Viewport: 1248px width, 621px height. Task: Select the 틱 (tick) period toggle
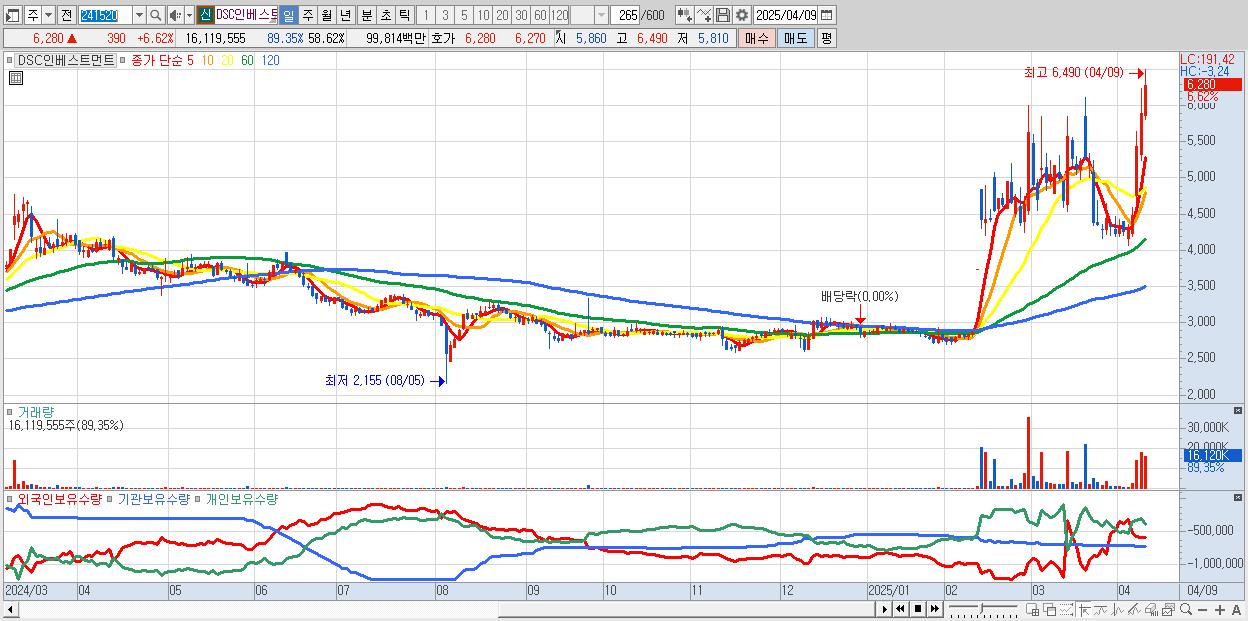404,15
